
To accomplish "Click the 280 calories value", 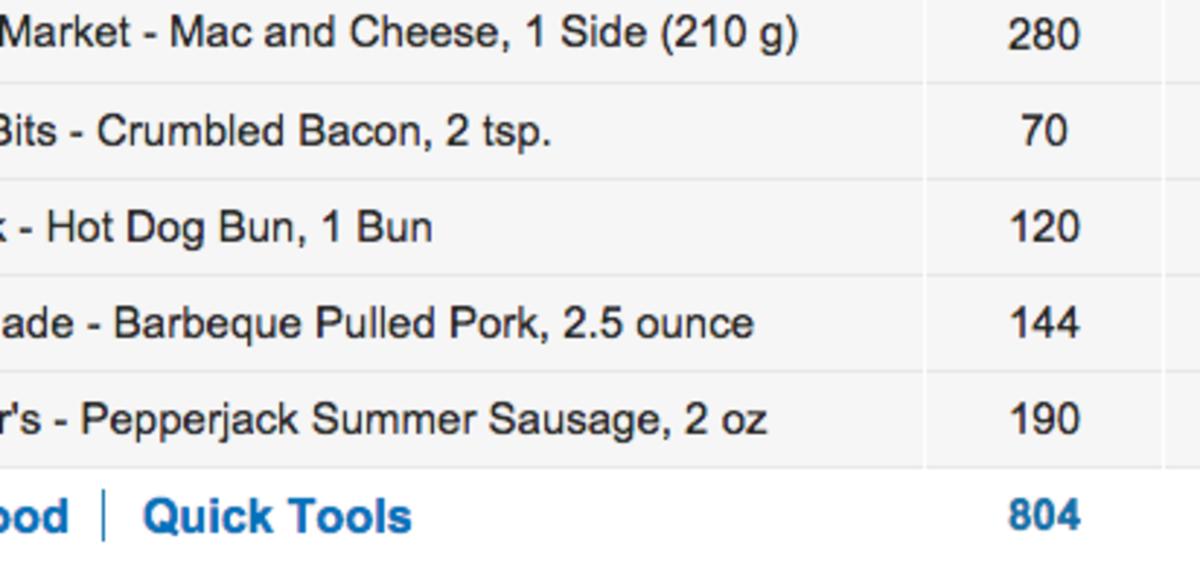I will [1043, 35].
